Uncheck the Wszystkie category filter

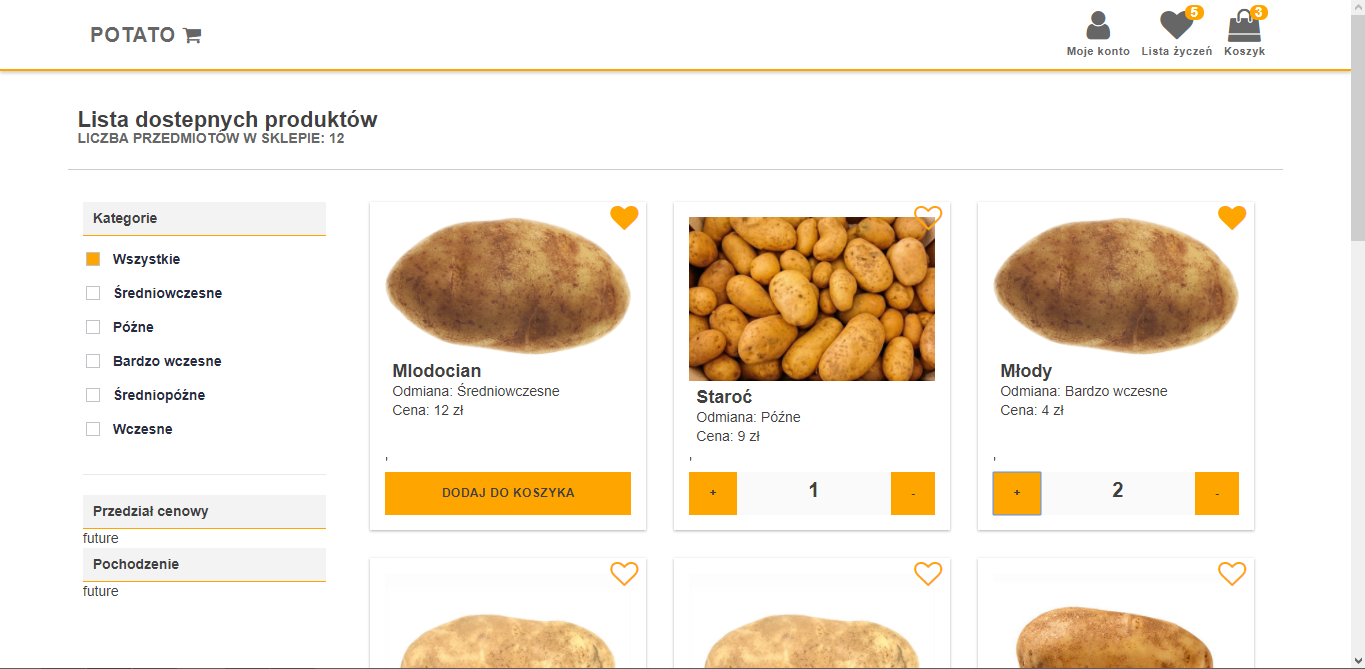93,258
